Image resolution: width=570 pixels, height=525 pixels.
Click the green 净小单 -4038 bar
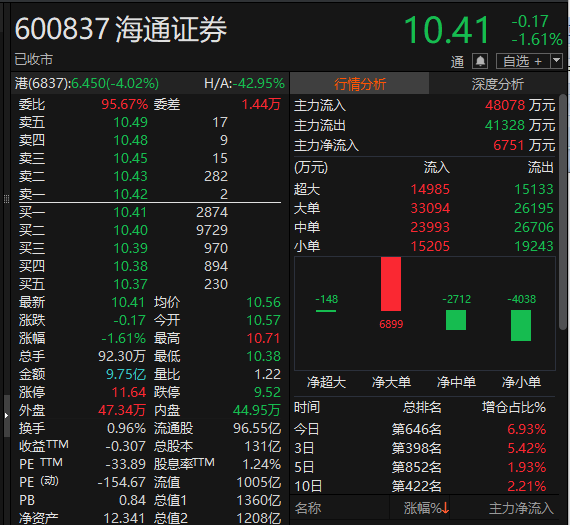click(521, 325)
